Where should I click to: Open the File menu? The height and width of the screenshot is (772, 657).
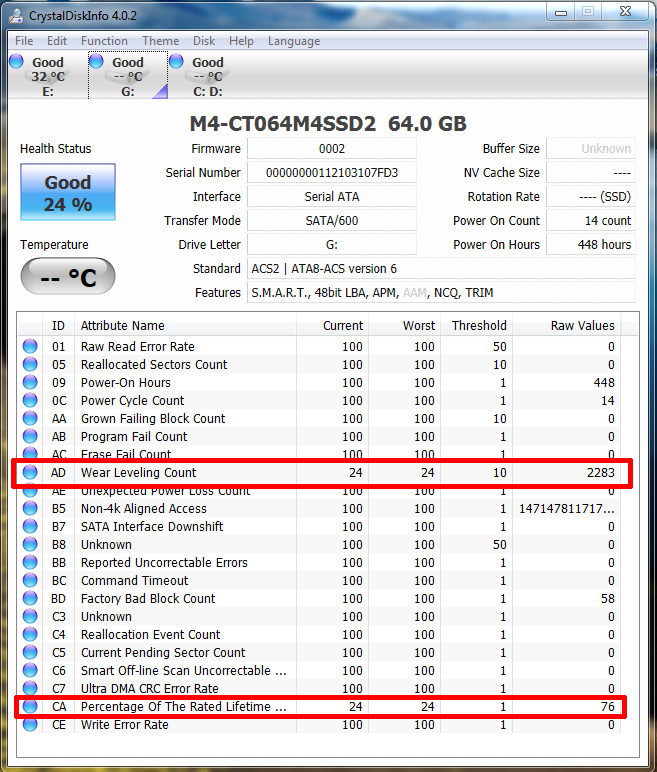tap(24, 41)
